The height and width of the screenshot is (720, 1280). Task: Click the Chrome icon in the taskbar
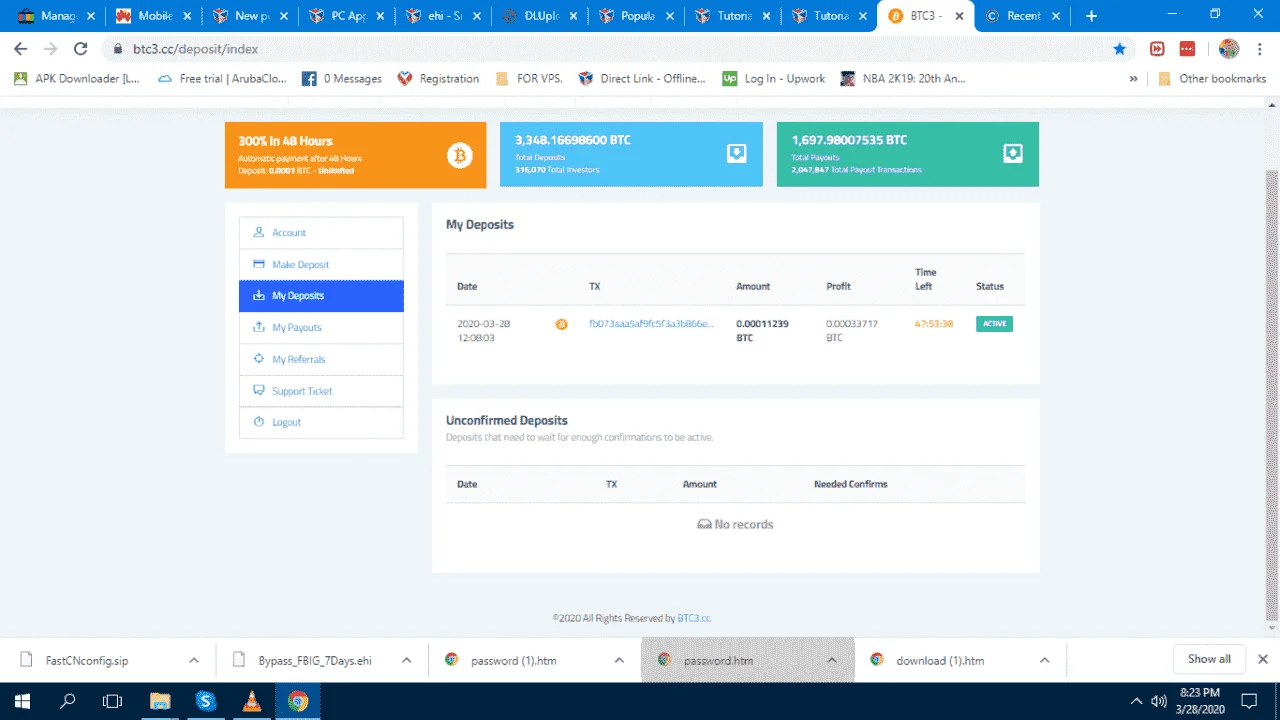[x=298, y=701]
